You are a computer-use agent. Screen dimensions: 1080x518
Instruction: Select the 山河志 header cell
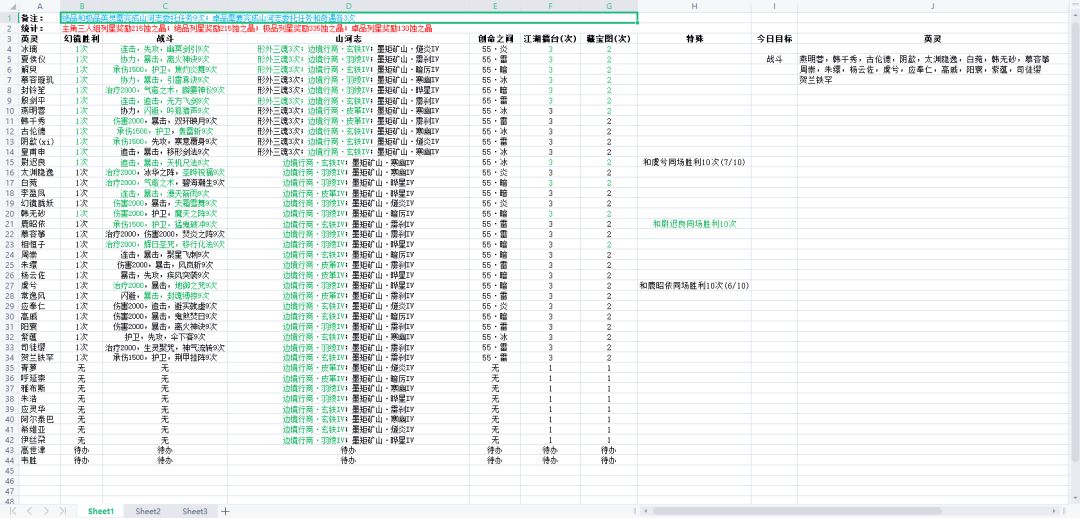tap(349, 39)
